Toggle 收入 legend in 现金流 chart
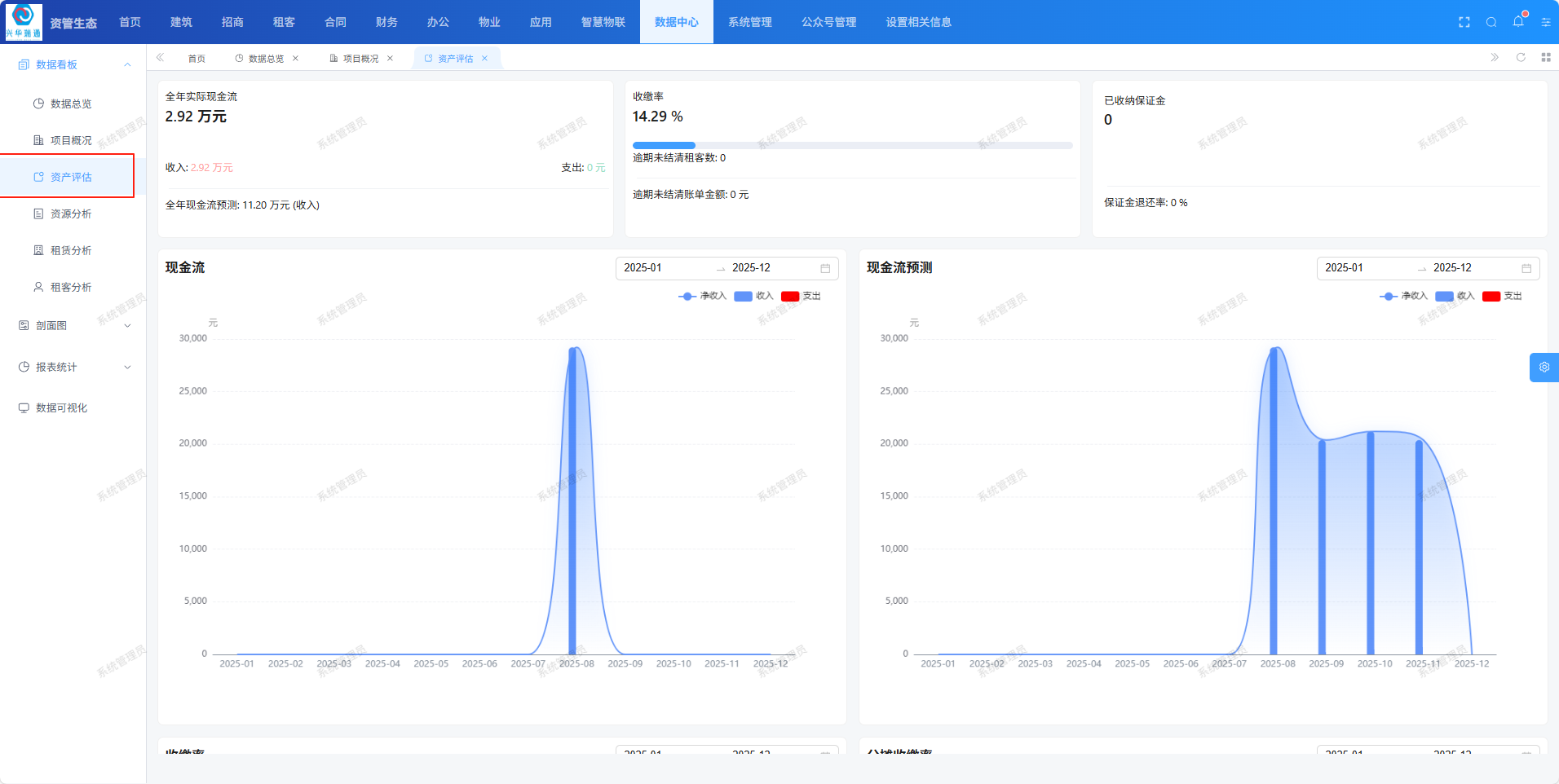The image size is (1559, 784). pos(753,296)
